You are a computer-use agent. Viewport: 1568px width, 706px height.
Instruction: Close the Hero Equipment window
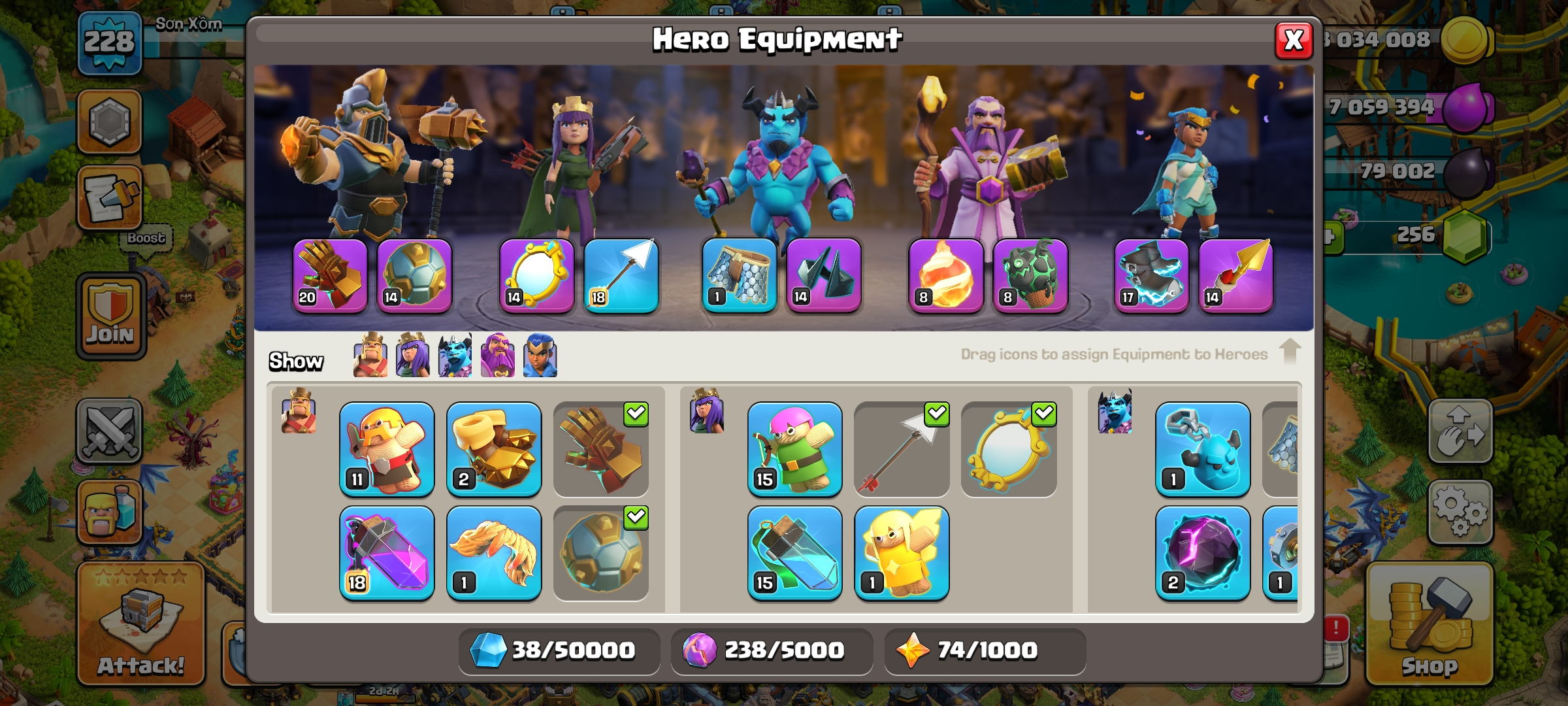[x=1294, y=41]
